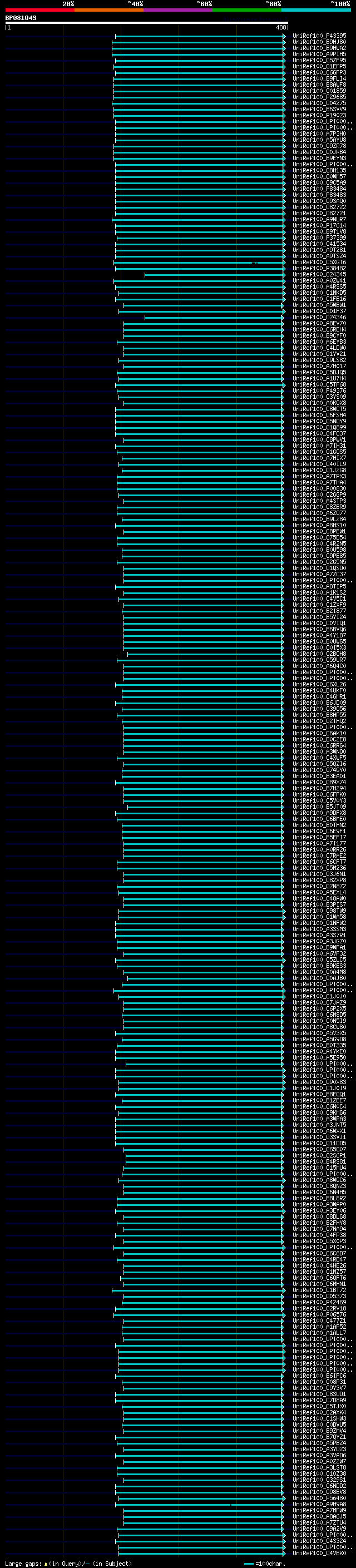Select label UniRef100_Q9ZR78
The height and width of the screenshot is (1568, 356).
tap(319, 146)
